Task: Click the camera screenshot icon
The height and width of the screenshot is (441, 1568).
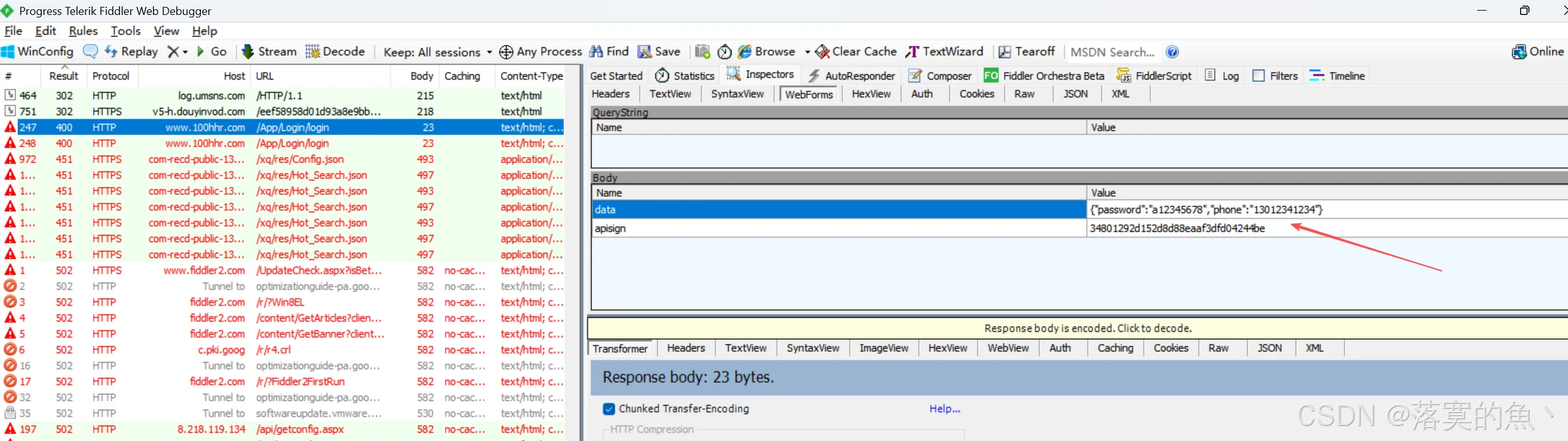Action: 702,52
